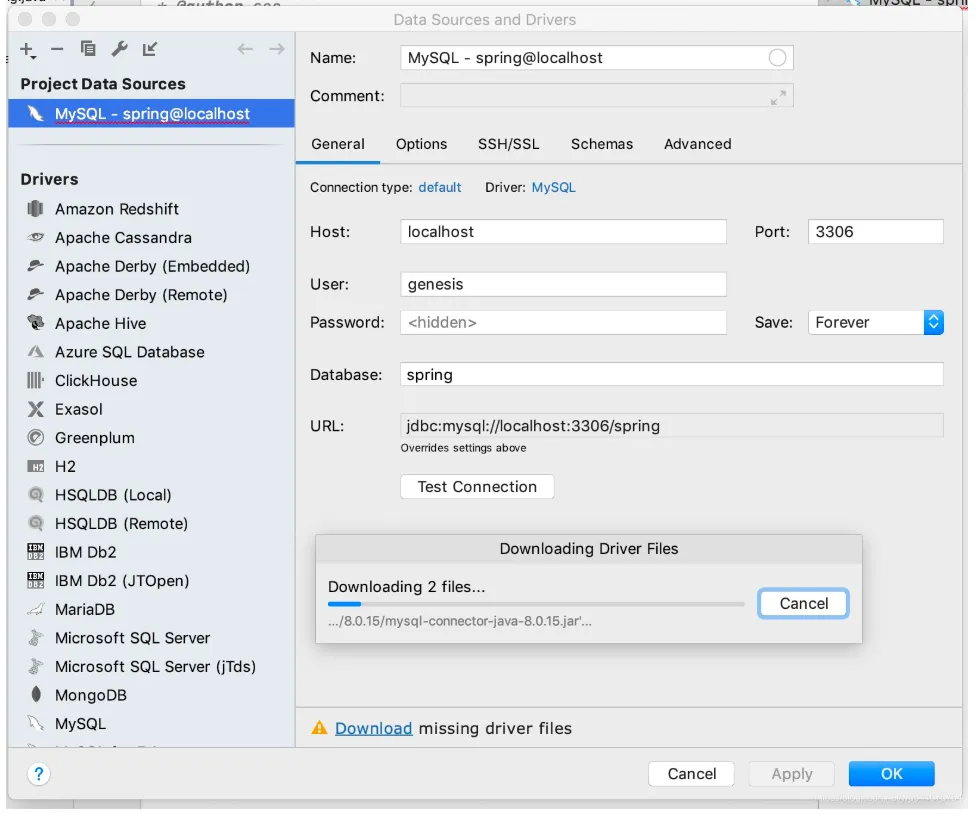Click the color circle in the Name field

coord(777,58)
